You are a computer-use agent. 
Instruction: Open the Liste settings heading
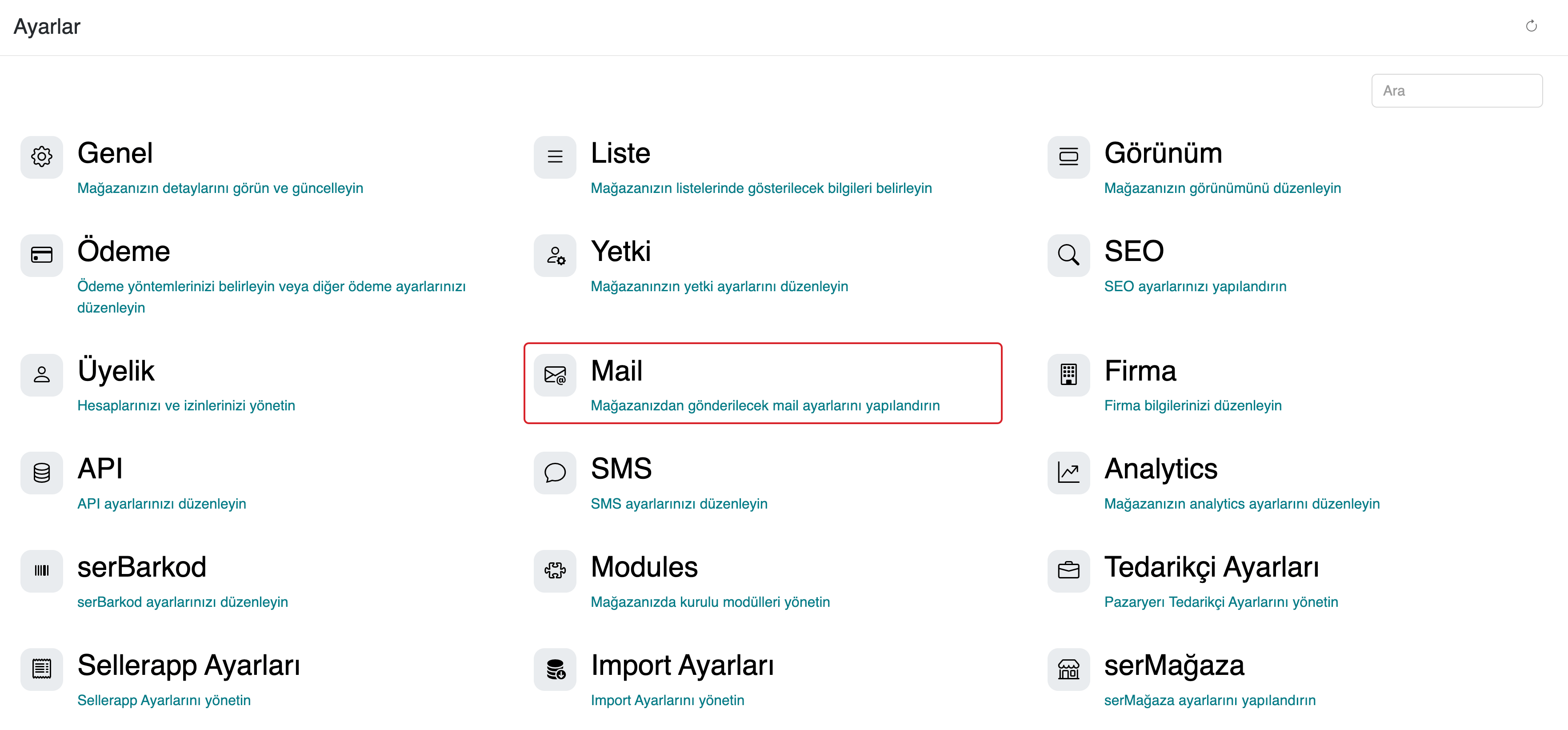(x=620, y=153)
